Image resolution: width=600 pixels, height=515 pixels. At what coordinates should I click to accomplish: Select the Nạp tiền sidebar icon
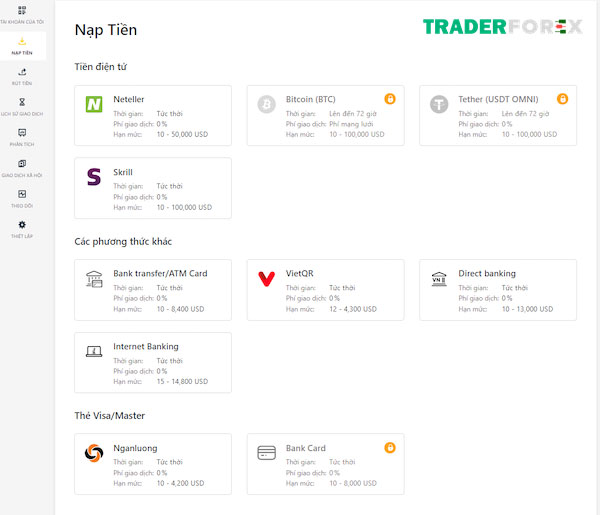22,41
